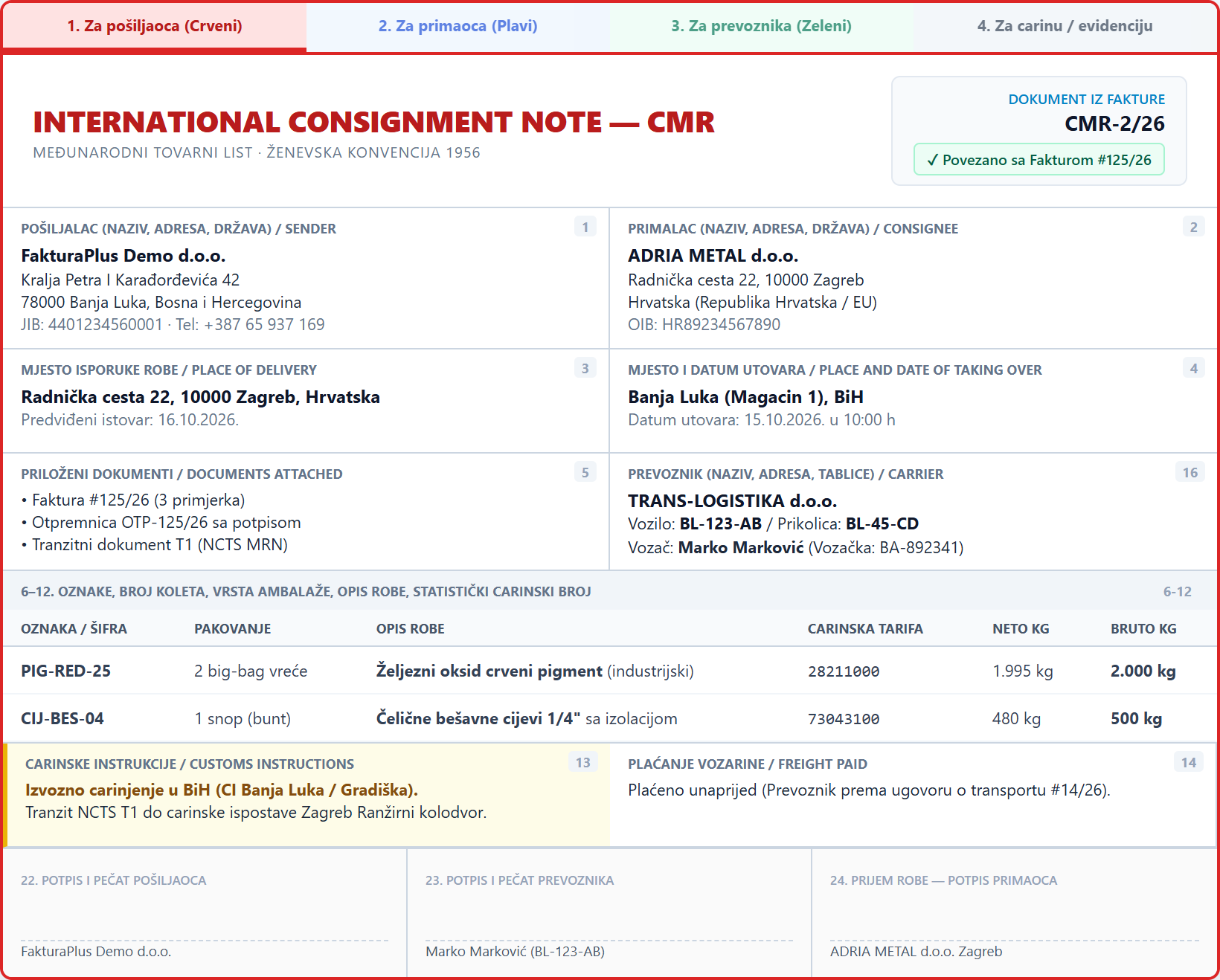Click 'CARINSKA TARIFA' column header

pos(865,628)
